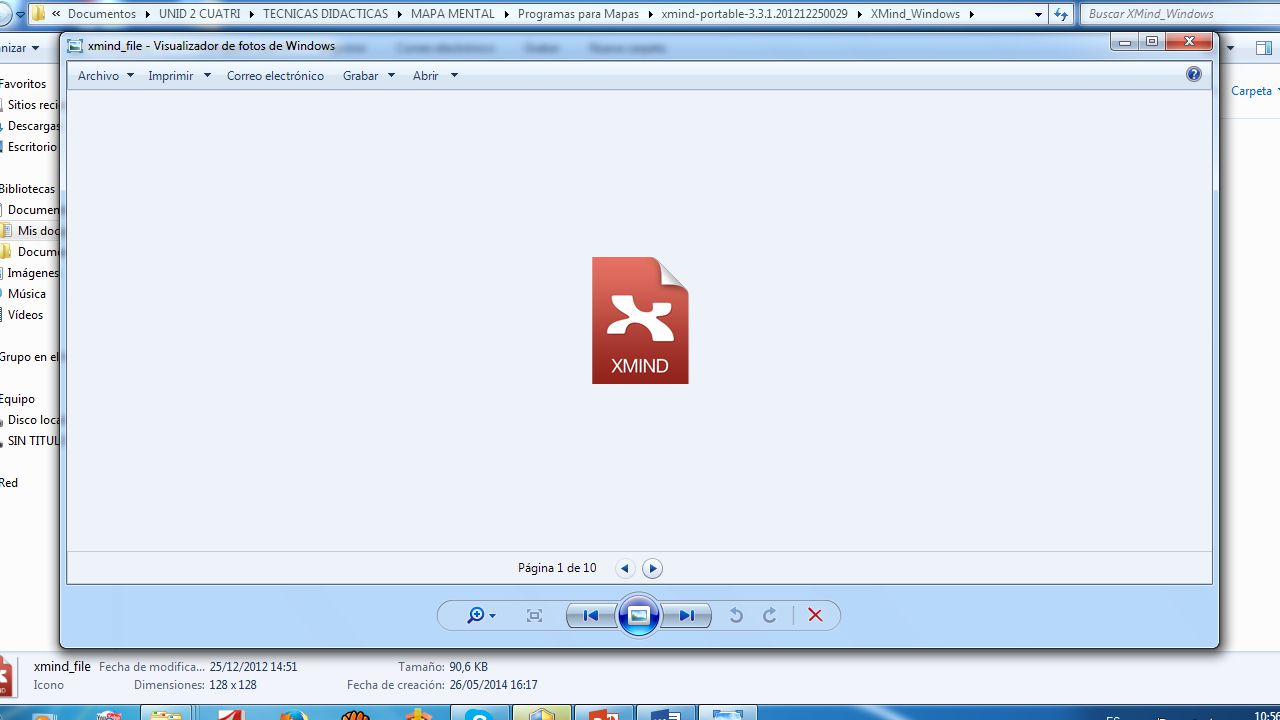Click the actual size fit icon
The image size is (1280, 720).
pyautogui.click(x=534, y=616)
